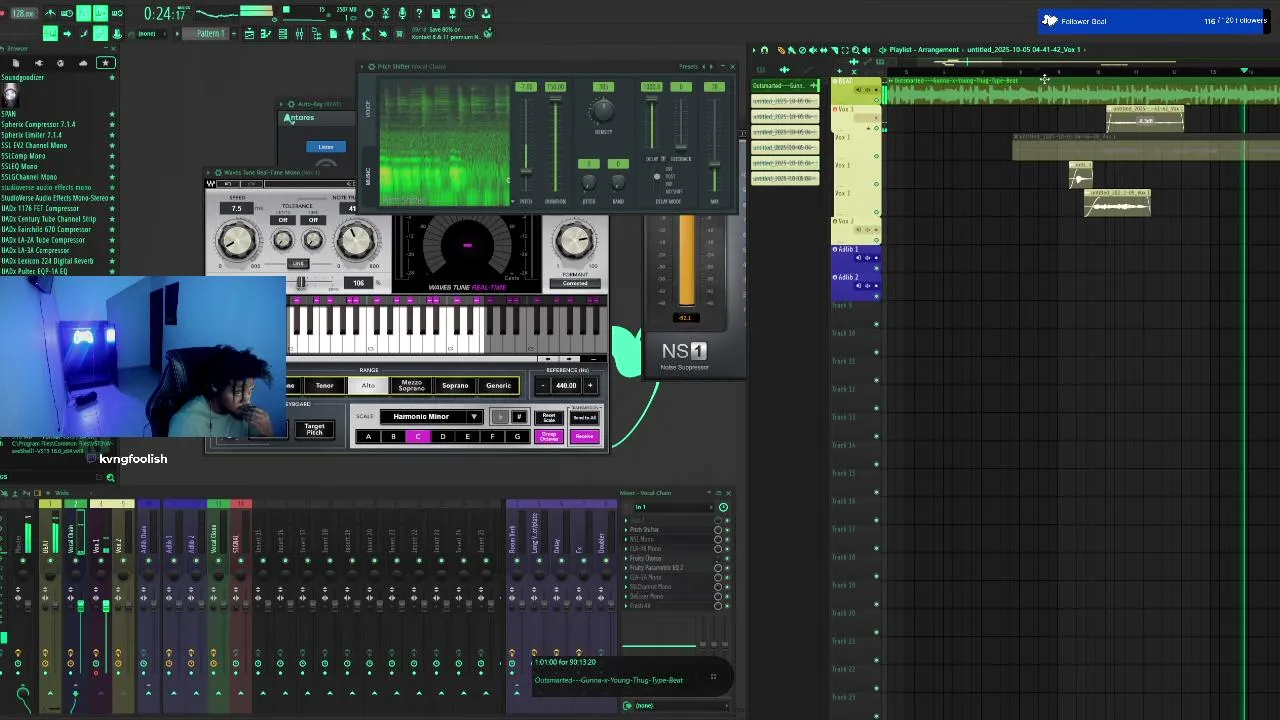Viewport: 1280px width, 720px height.
Task: Select the VOICE mode tab in Pitch Shifter
Action: (368, 109)
